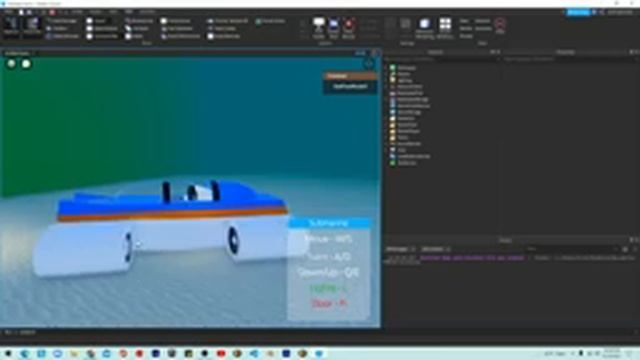Switch to the VIEW ribbon tab
Viewport: 640px width, 360px height.
pyautogui.click(x=129, y=12)
